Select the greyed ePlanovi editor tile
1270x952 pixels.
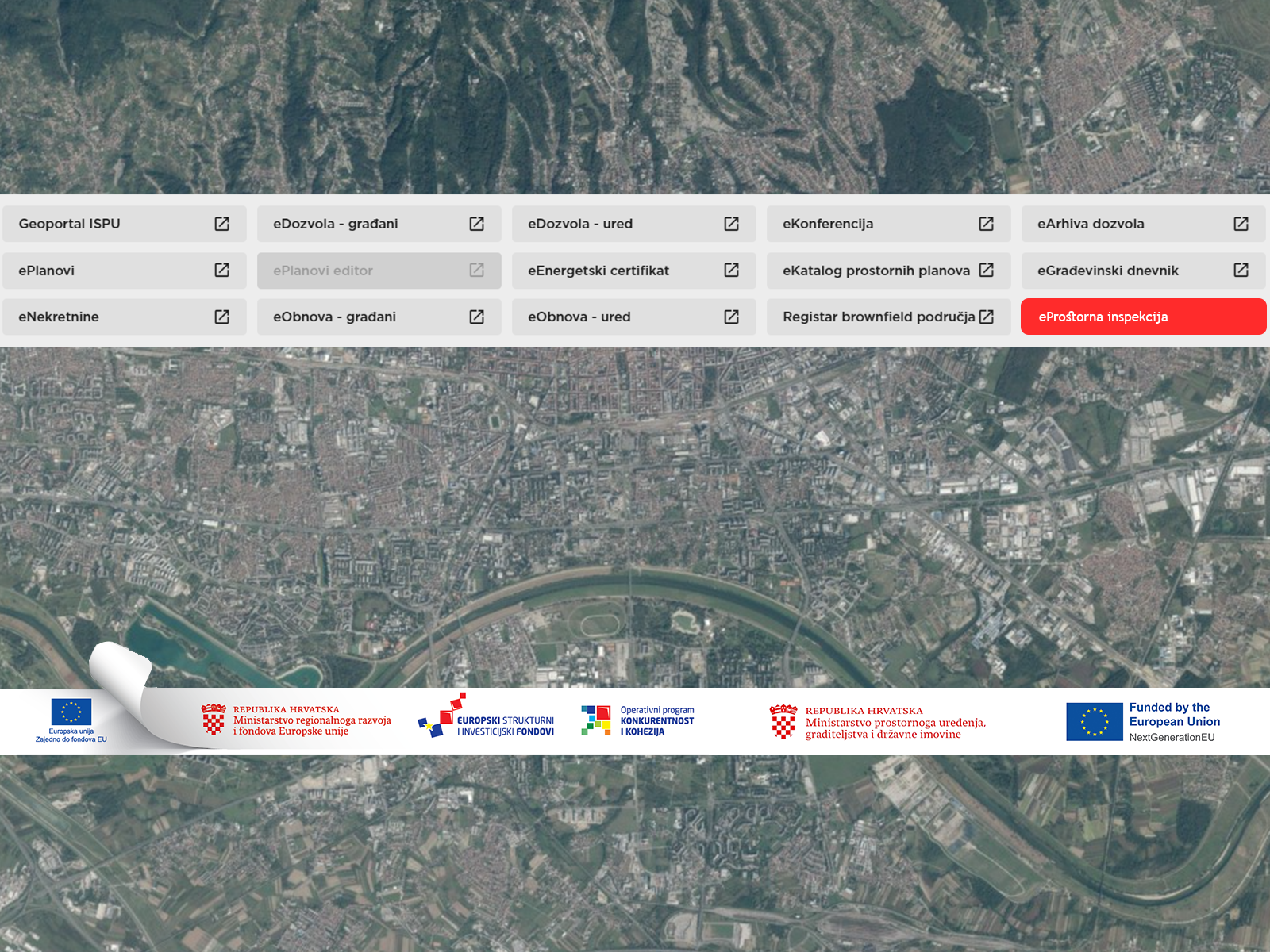click(379, 271)
